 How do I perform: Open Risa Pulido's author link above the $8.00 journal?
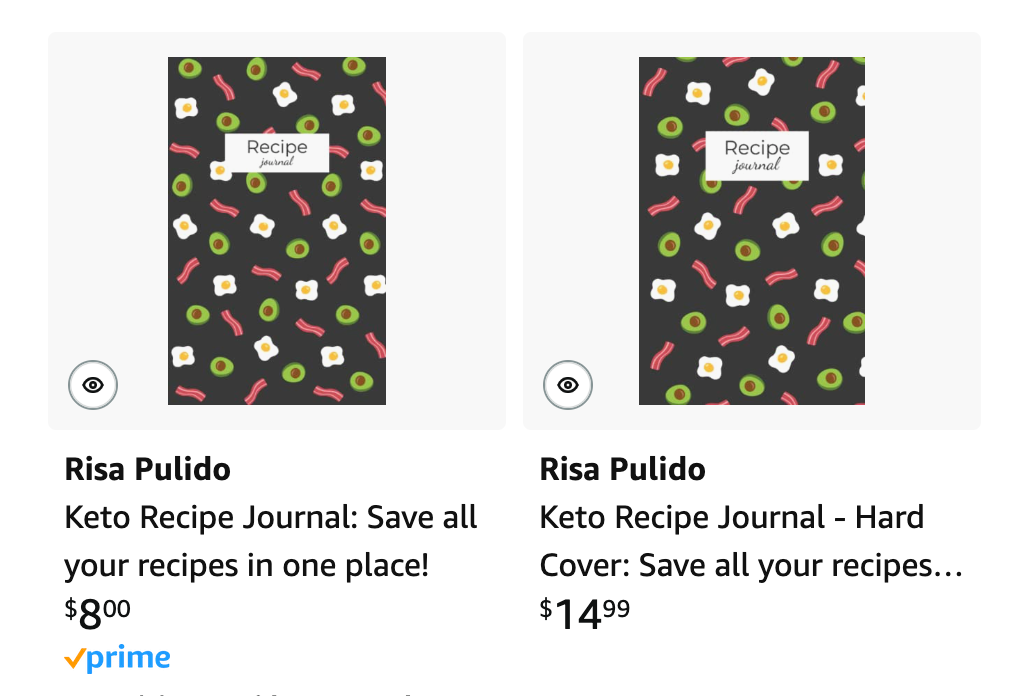(x=147, y=469)
